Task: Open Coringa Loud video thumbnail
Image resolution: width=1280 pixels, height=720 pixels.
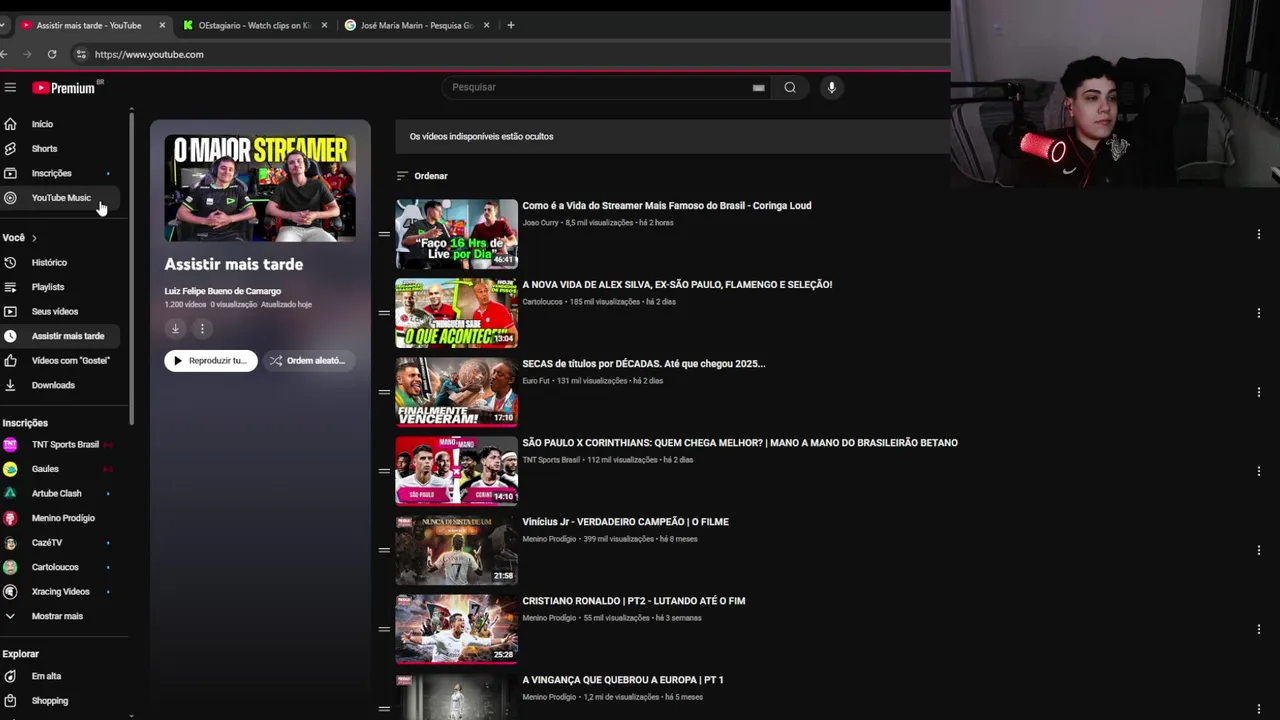Action: point(457,234)
